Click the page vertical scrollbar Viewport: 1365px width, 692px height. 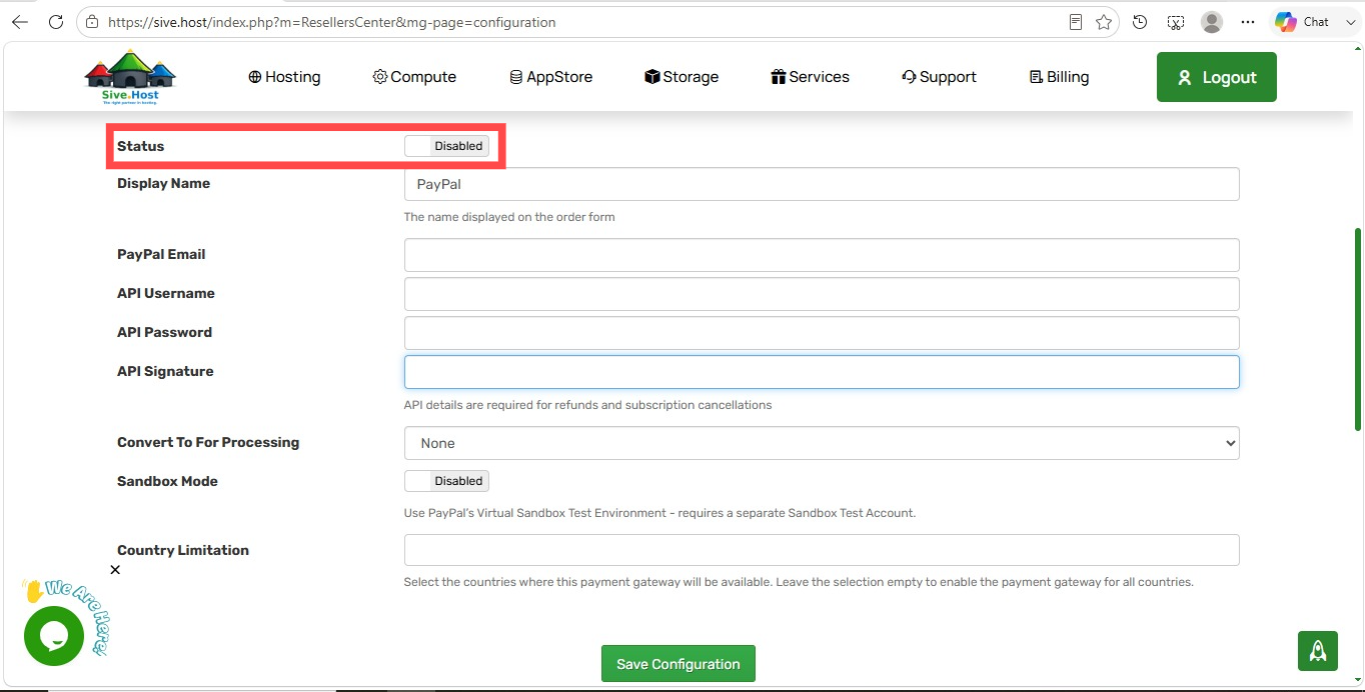coord(1358,330)
